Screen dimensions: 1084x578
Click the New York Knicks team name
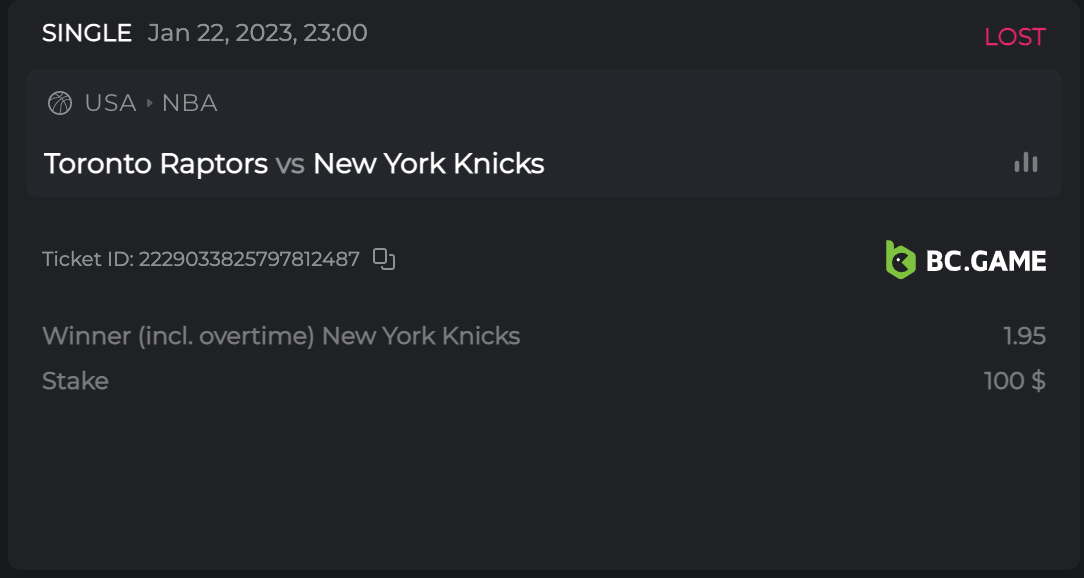[x=428, y=163]
